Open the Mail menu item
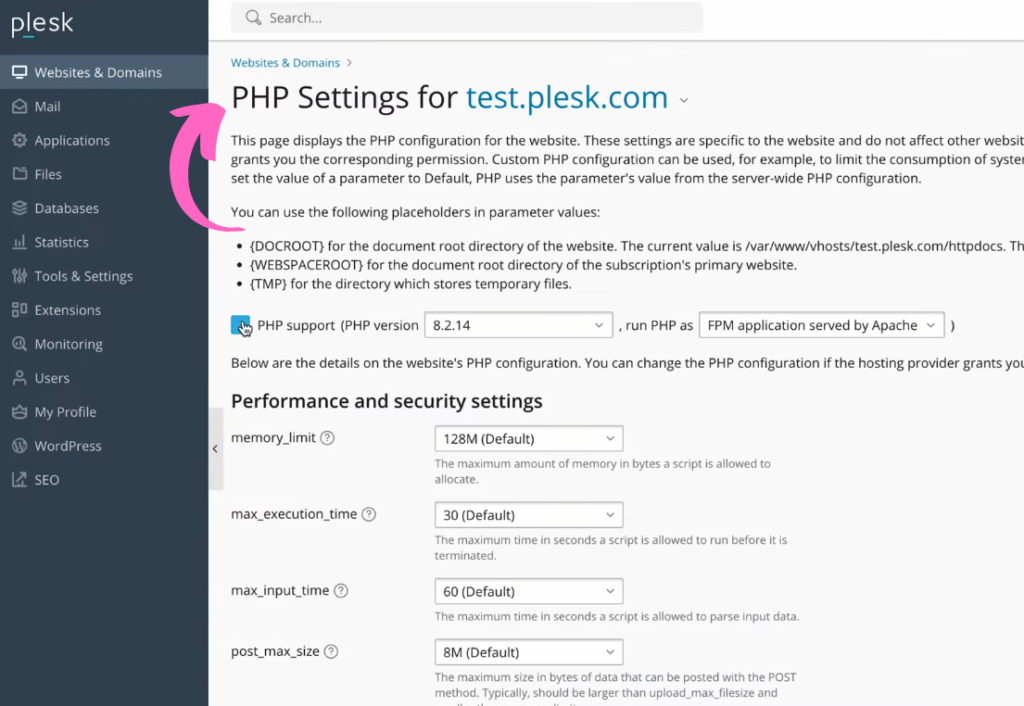 coord(104,106)
